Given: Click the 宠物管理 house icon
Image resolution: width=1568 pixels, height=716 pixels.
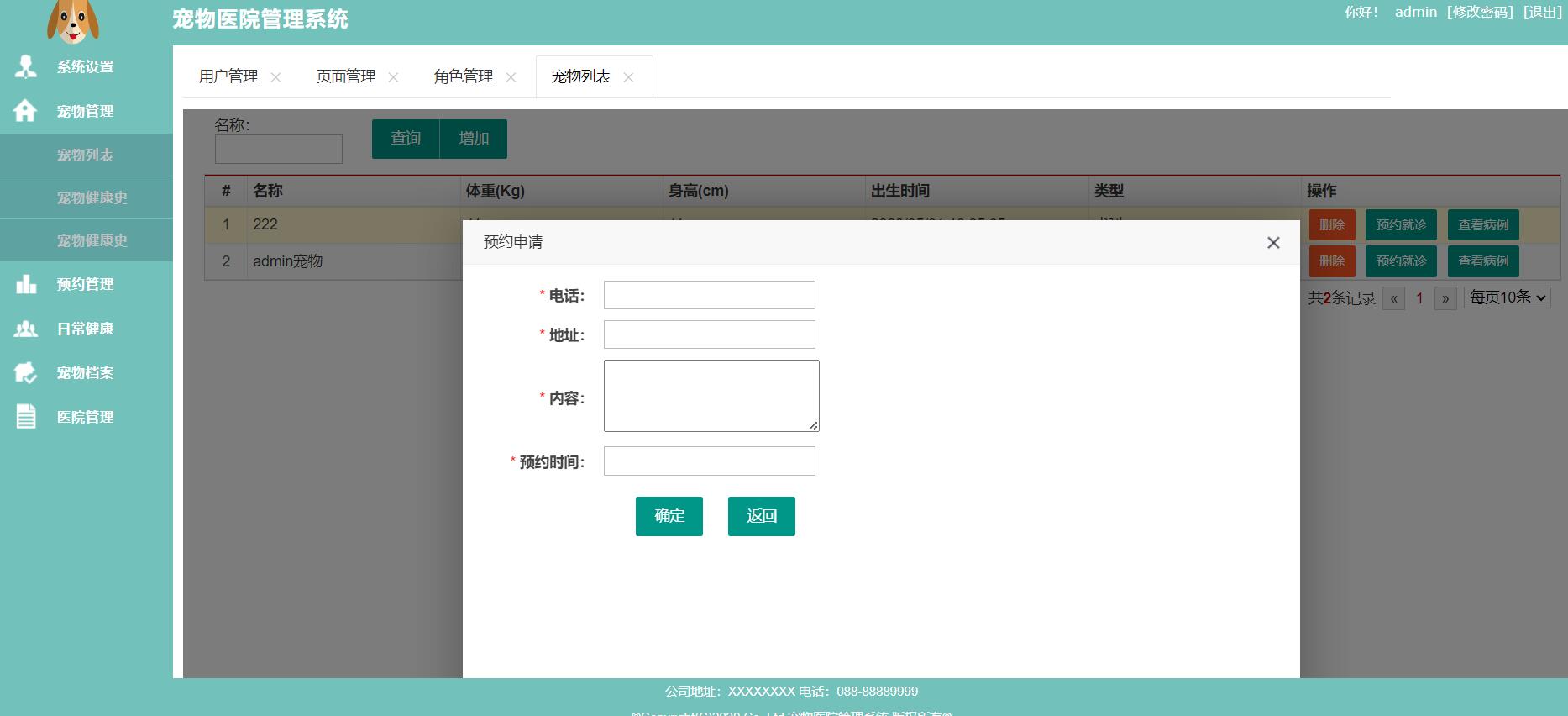Looking at the screenshot, I should pos(25,111).
